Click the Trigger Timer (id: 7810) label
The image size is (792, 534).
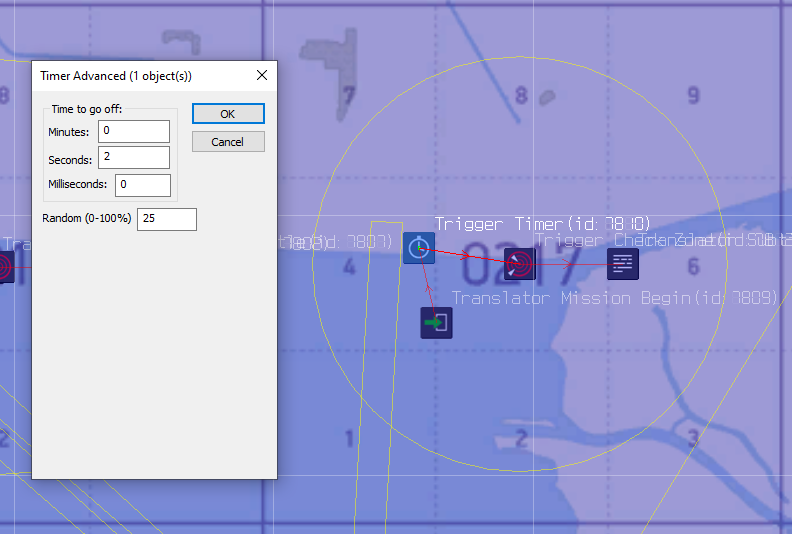click(542, 223)
